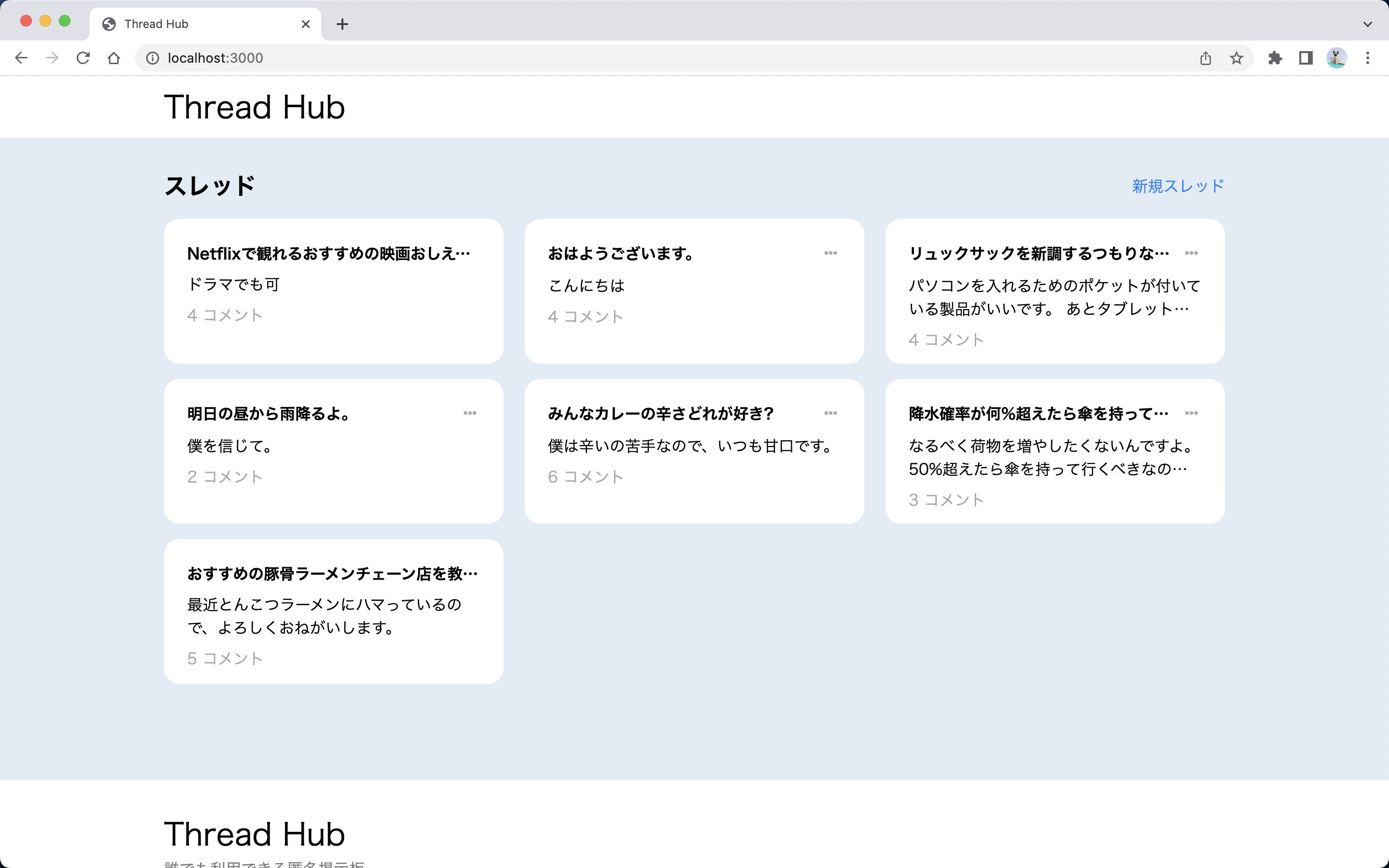Bookmark this page with the star icon
The image size is (1389, 868).
(1235, 57)
